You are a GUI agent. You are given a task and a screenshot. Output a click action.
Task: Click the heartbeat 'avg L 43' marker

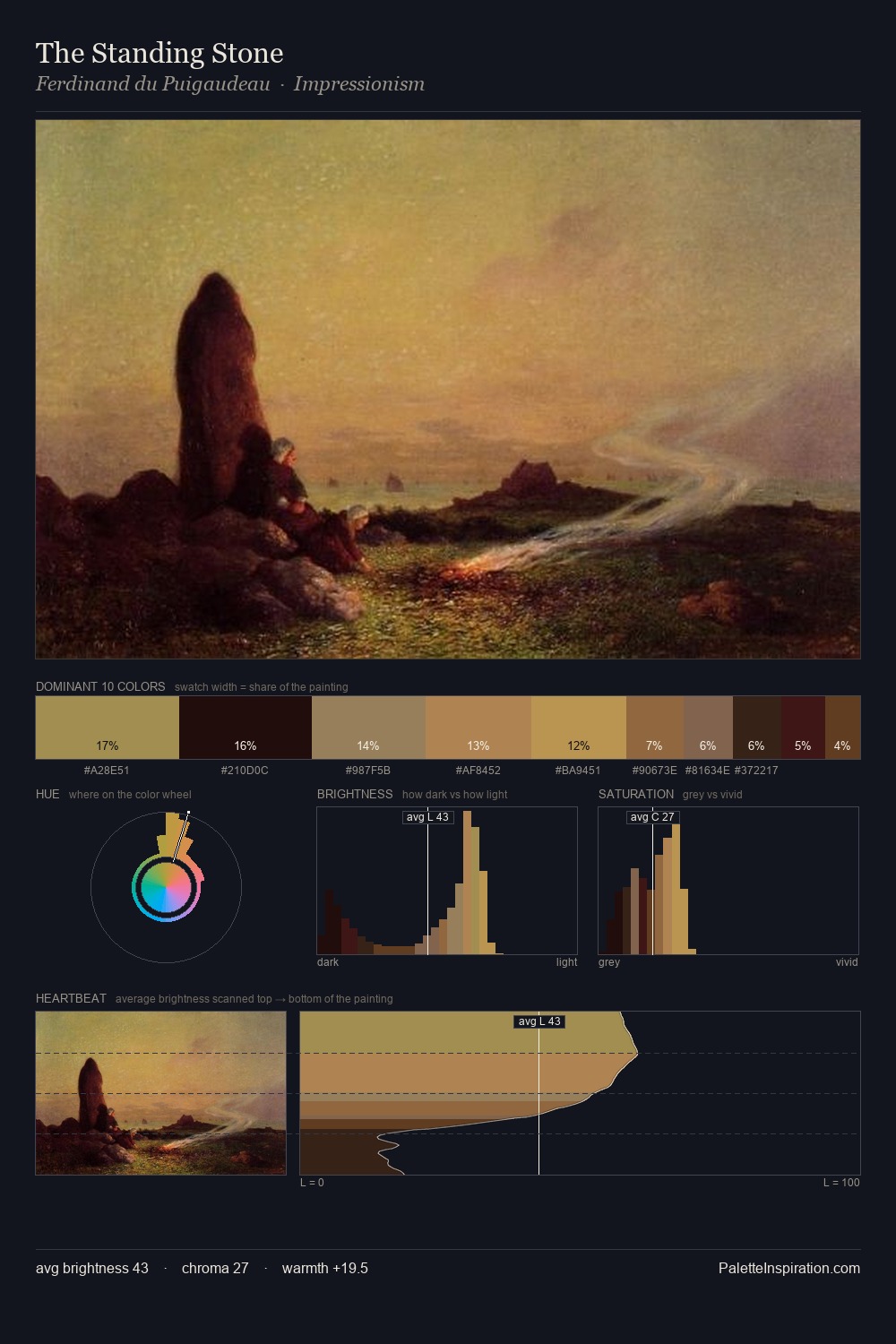click(539, 1021)
